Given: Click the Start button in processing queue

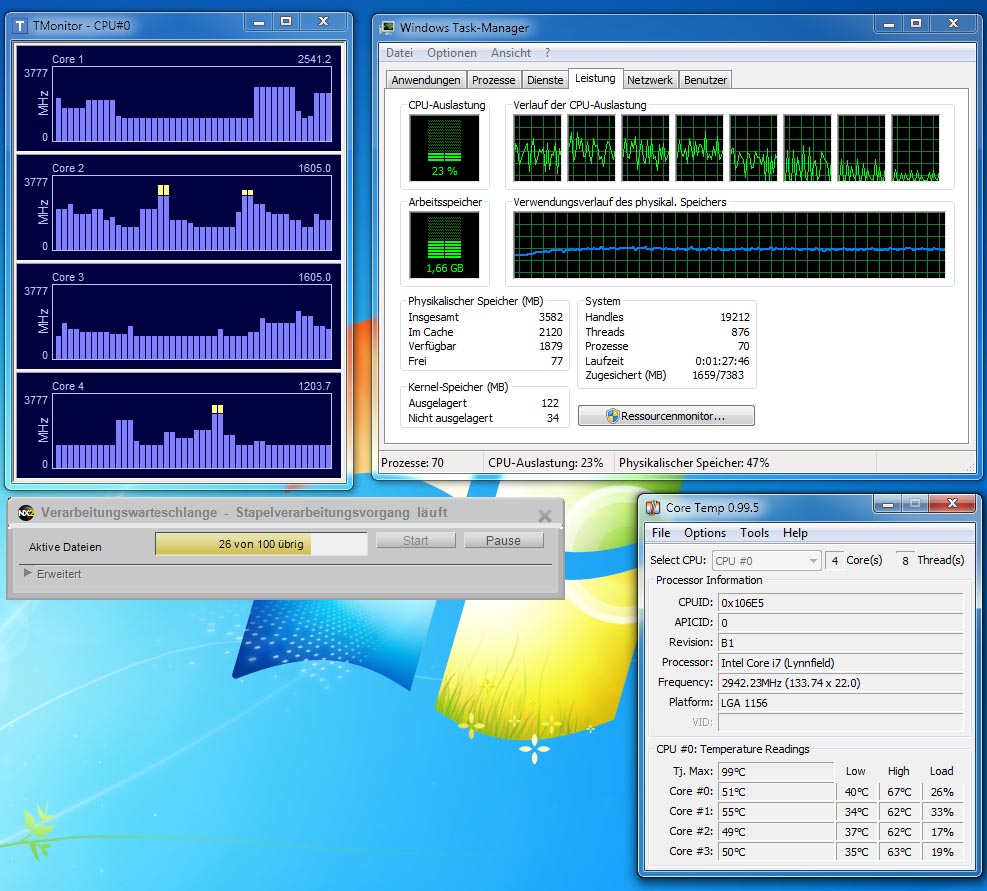Looking at the screenshot, I should 415,540.
